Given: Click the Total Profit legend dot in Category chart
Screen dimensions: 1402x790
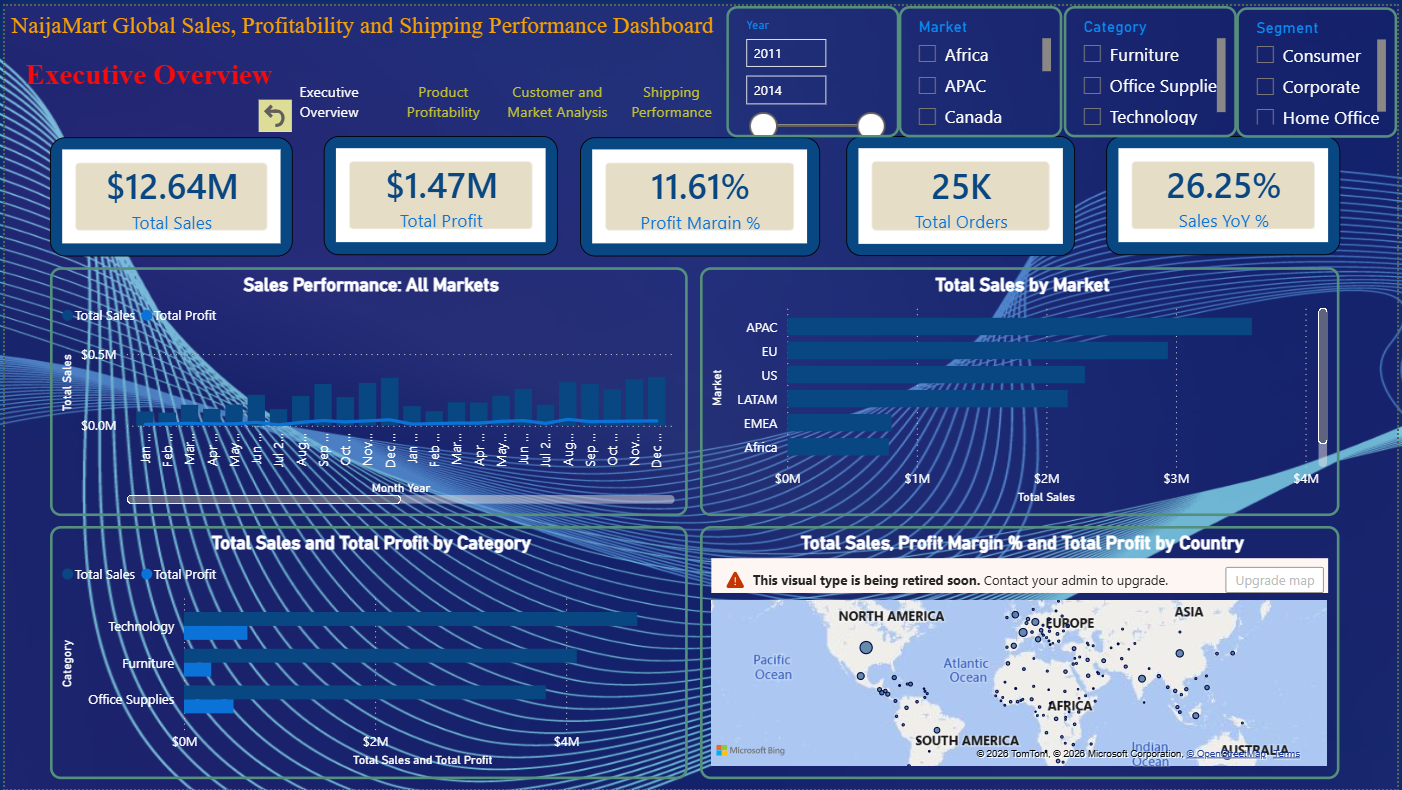Looking at the screenshot, I should [147, 574].
